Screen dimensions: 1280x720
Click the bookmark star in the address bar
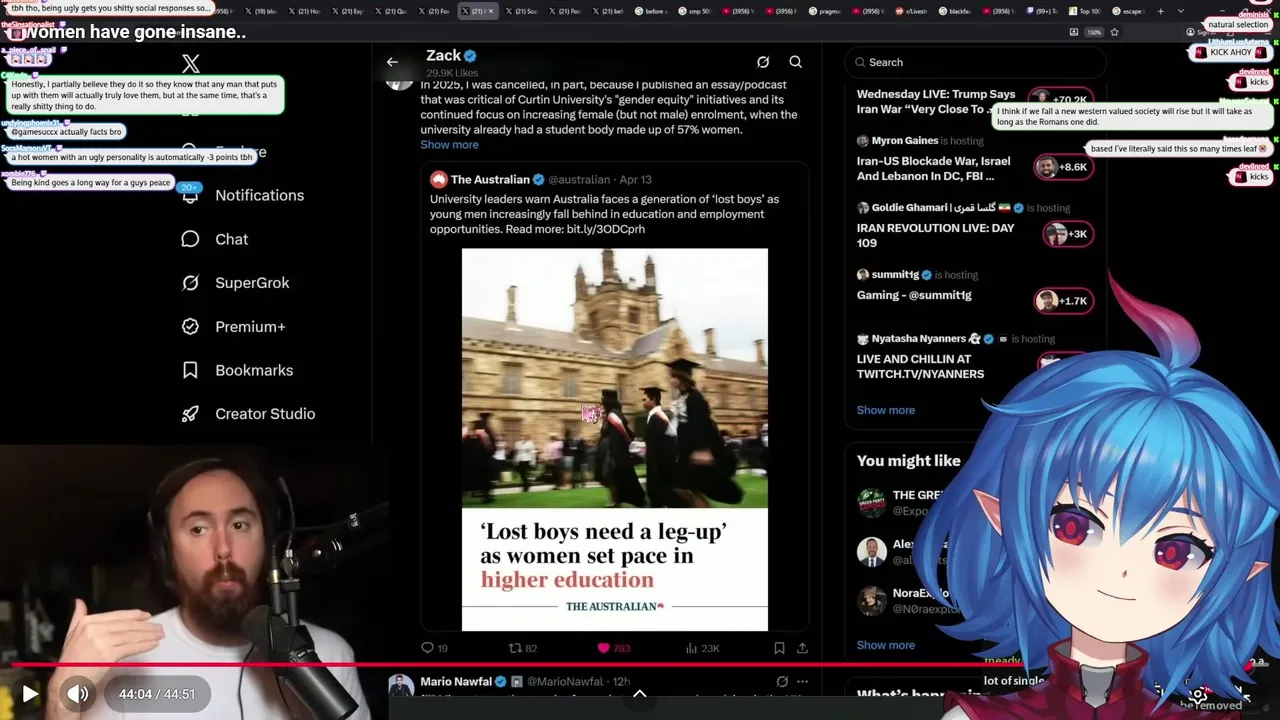1114,32
